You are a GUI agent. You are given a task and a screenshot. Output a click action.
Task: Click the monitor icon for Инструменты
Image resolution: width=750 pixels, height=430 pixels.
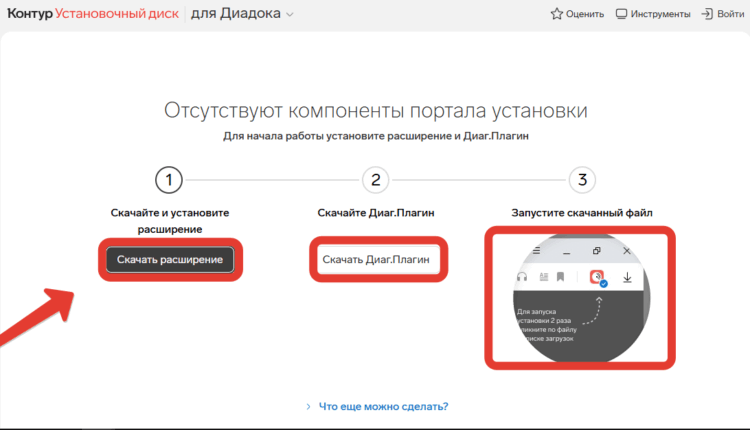pyautogui.click(x=622, y=14)
